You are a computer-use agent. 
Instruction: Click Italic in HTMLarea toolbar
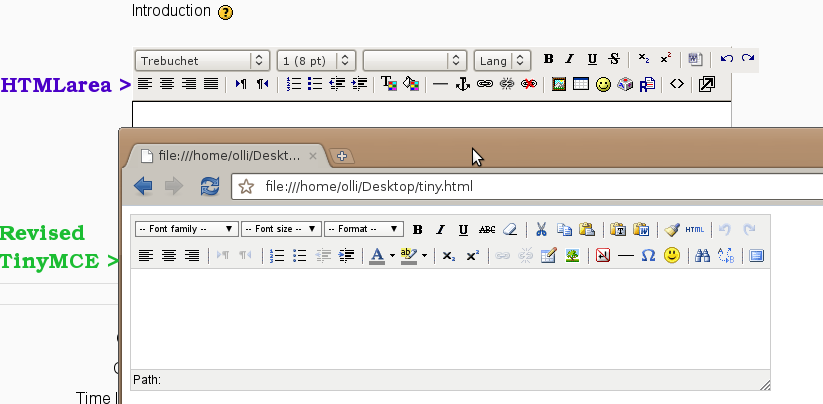click(569, 59)
